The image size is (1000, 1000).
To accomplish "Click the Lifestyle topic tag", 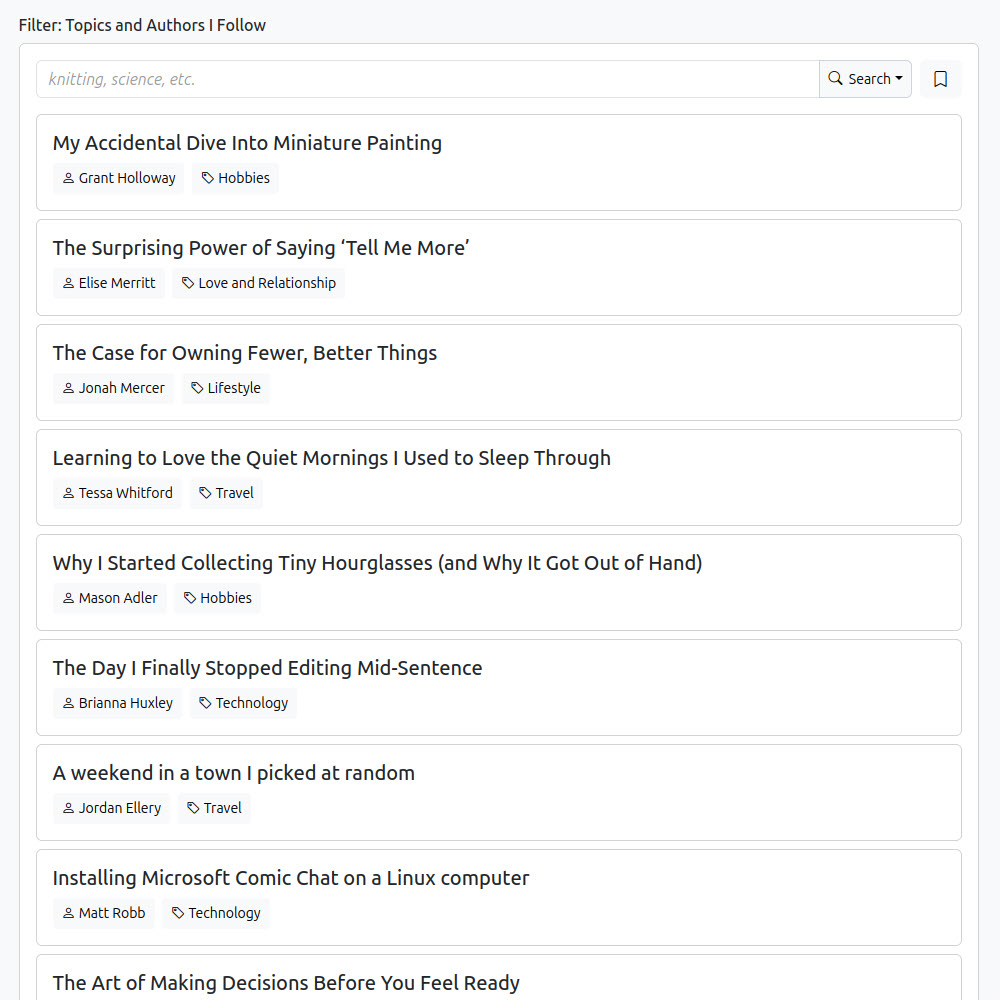I will pos(225,388).
